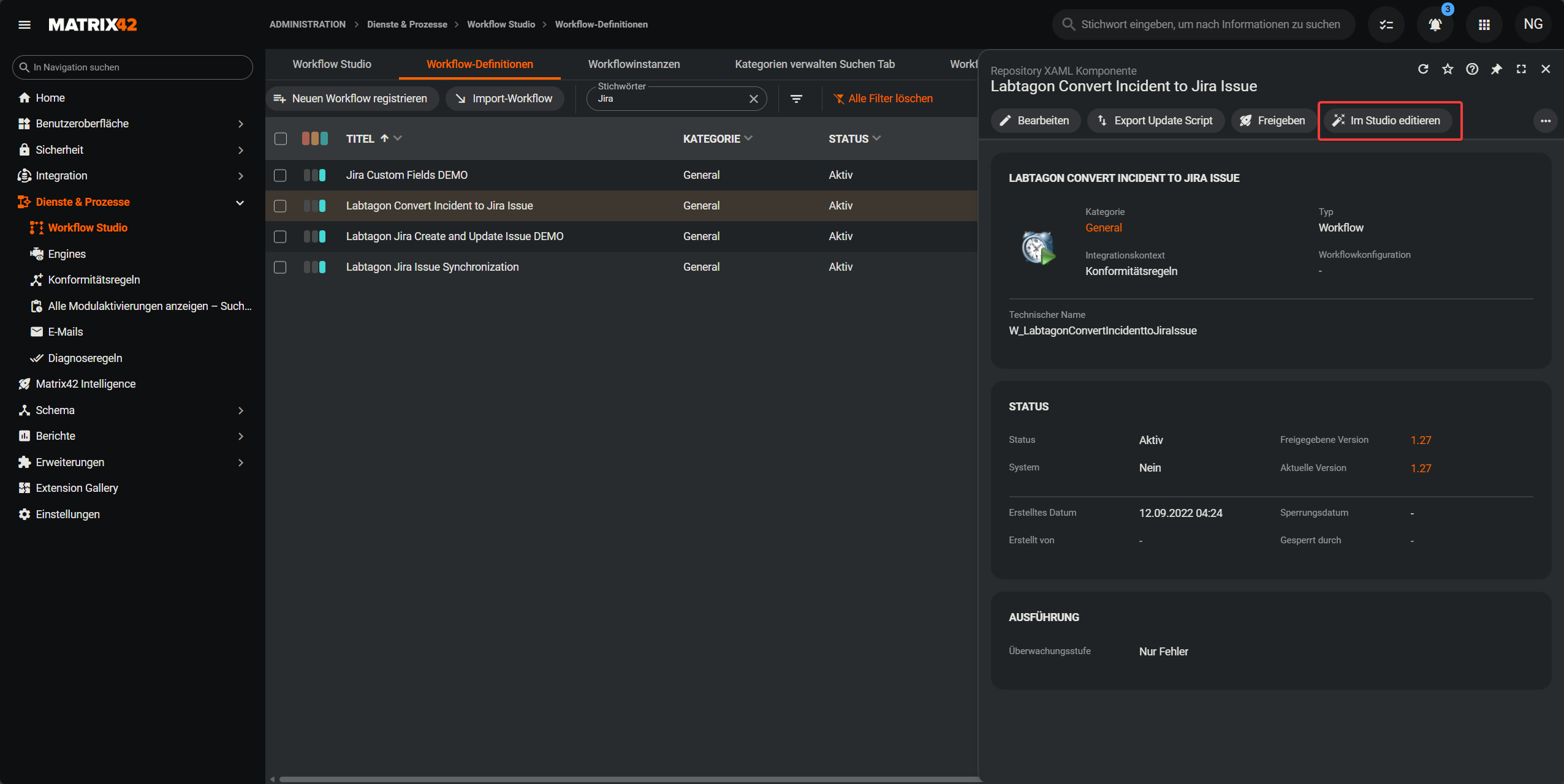Viewport: 1564px width, 784px height.
Task: Click the notification bell icon
Action: 1435,24
